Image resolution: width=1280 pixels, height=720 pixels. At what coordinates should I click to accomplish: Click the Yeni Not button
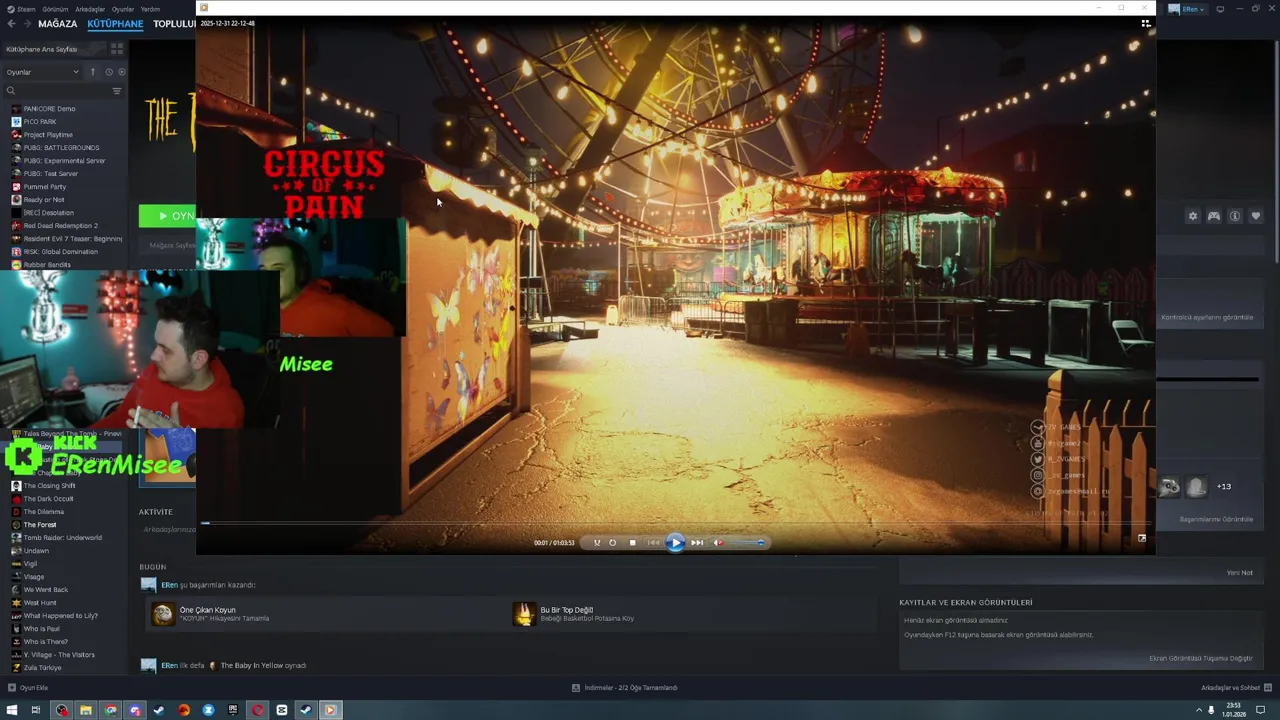click(1239, 573)
